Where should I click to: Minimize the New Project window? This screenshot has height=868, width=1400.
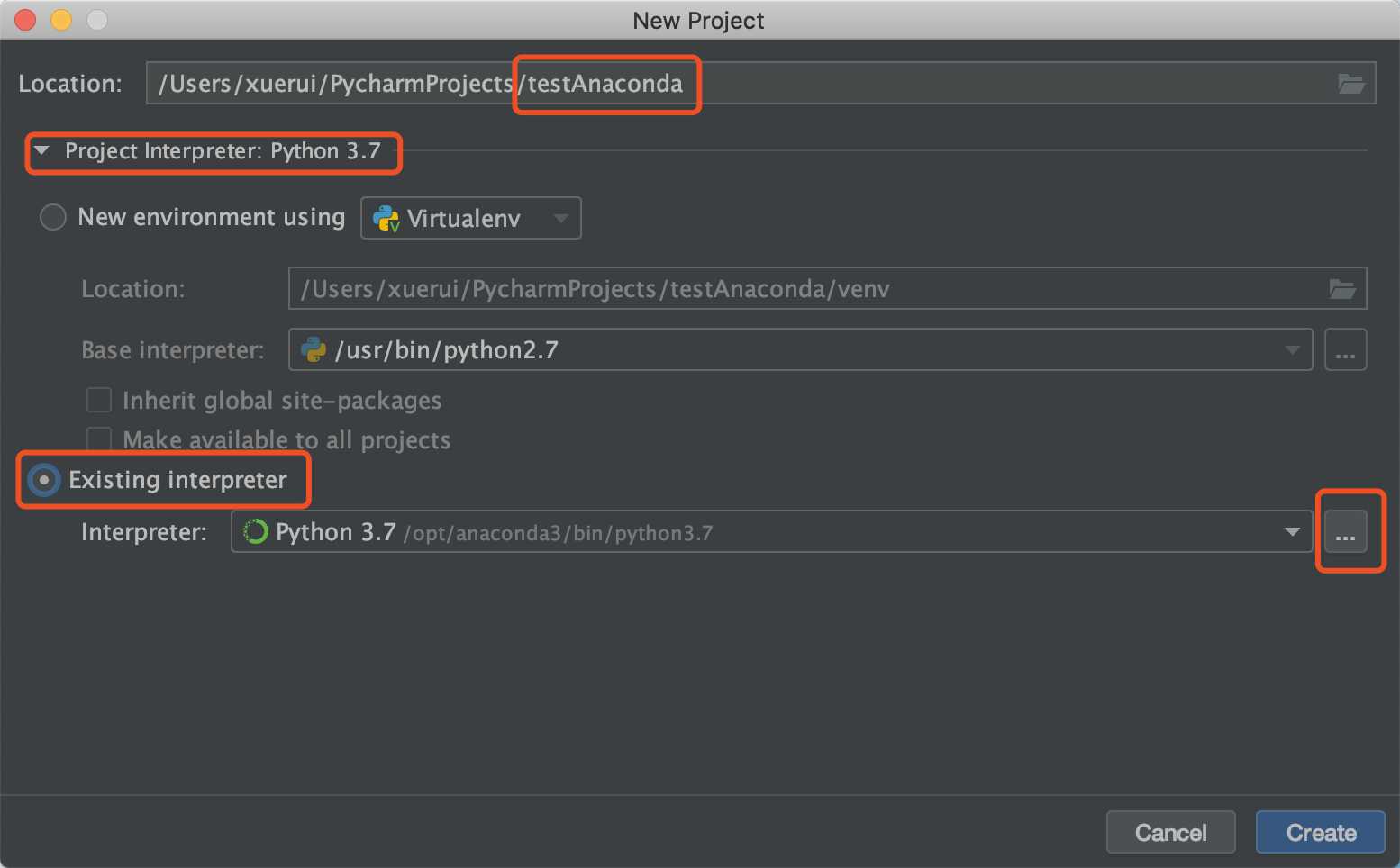pos(61,20)
